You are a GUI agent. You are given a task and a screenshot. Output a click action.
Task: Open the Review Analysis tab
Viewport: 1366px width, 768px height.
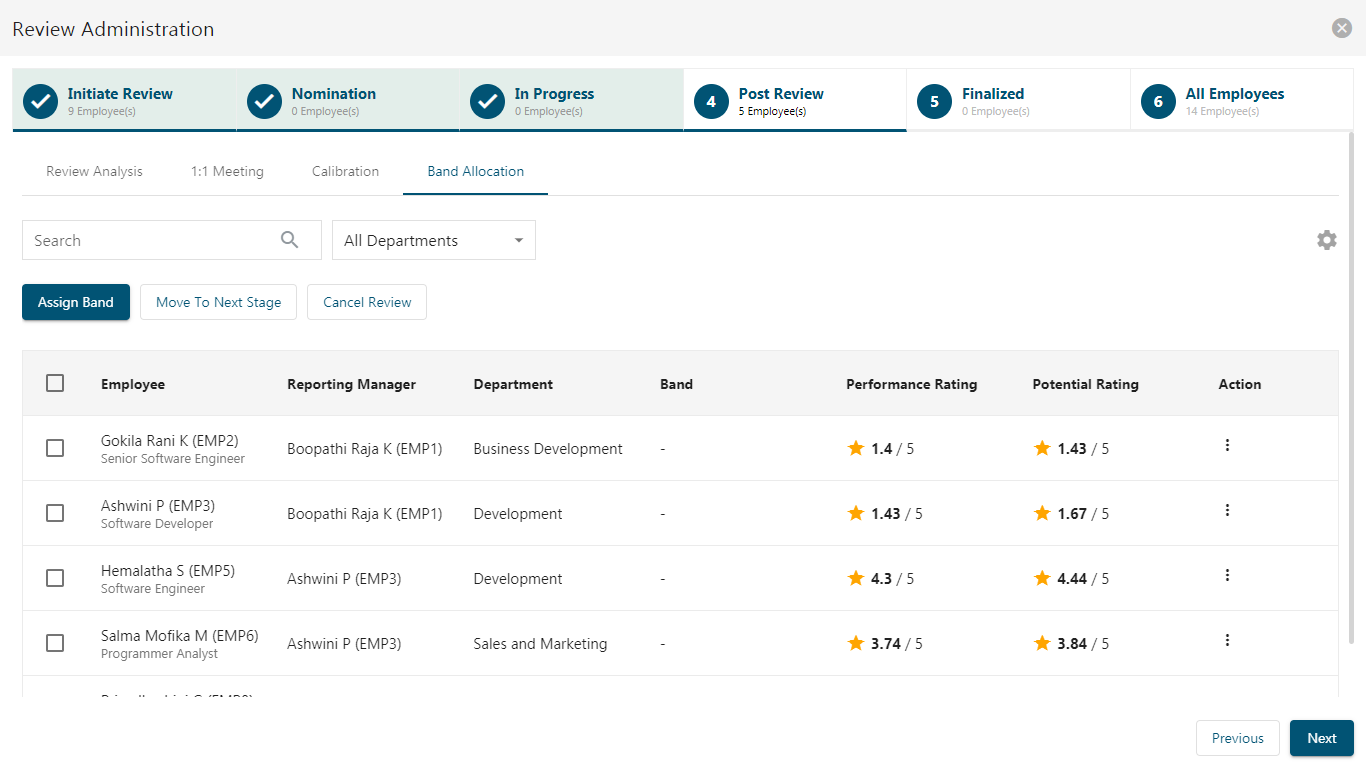coord(94,171)
